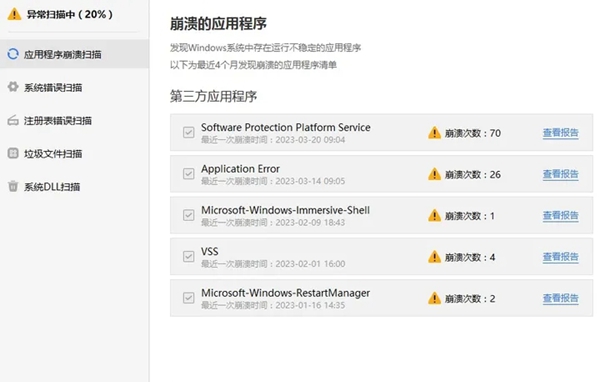The height and width of the screenshot is (382, 600).
Task: Uncheck Software Protection Platform Service checkbox
Action: pos(189,132)
